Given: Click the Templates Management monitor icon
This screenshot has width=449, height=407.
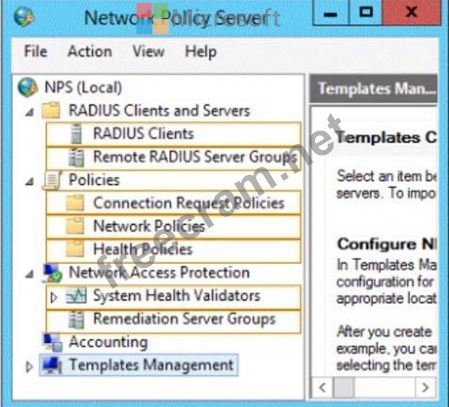Looking at the screenshot, I should click(52, 365).
